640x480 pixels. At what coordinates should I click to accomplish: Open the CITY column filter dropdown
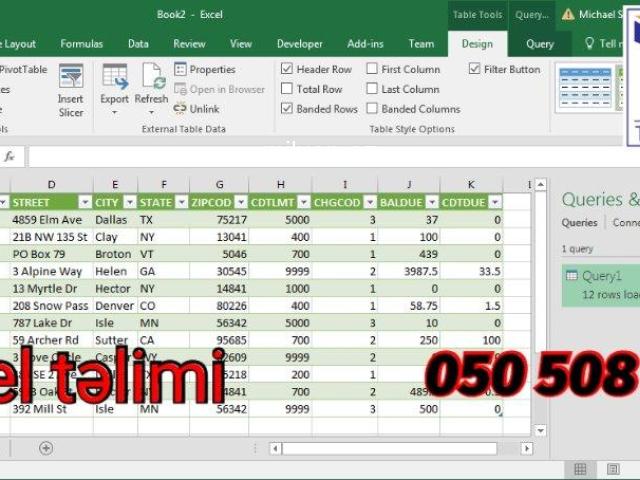coord(129,202)
